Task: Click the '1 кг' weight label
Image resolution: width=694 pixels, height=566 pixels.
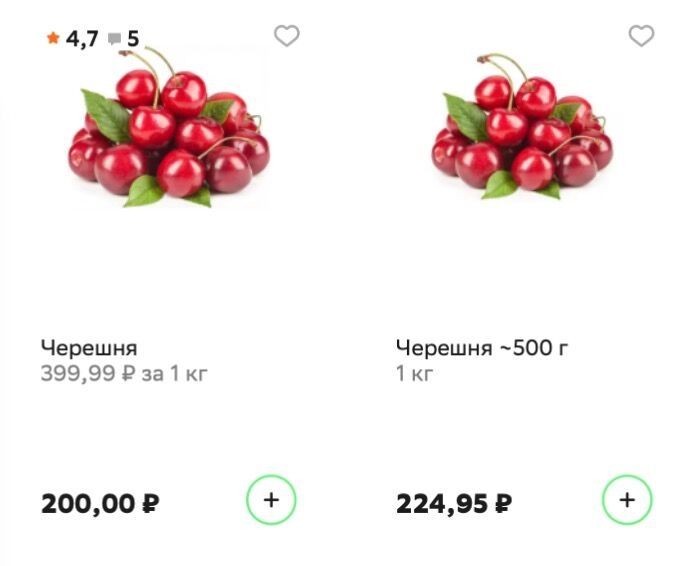Action: 414,374
